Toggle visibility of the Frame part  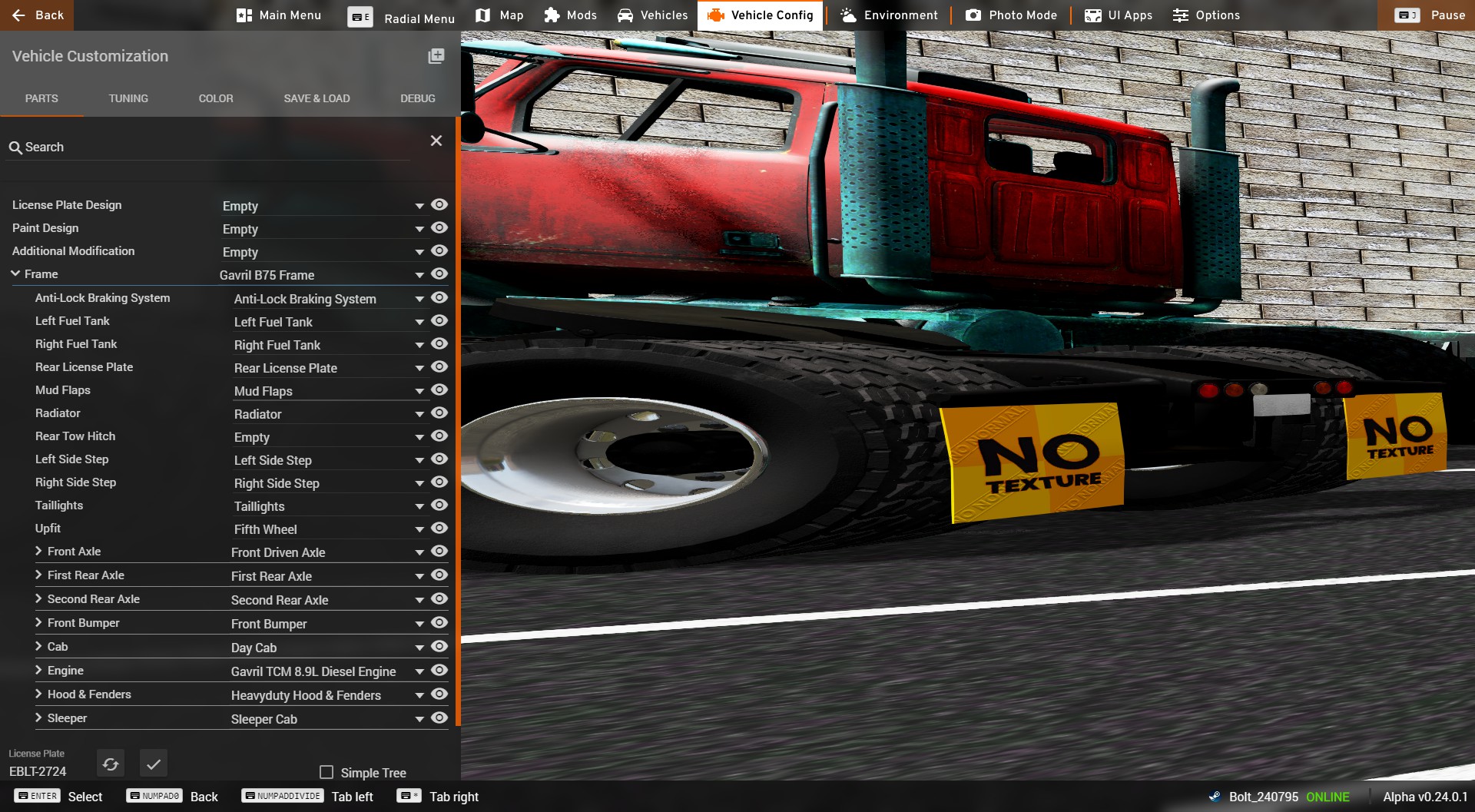(x=439, y=273)
